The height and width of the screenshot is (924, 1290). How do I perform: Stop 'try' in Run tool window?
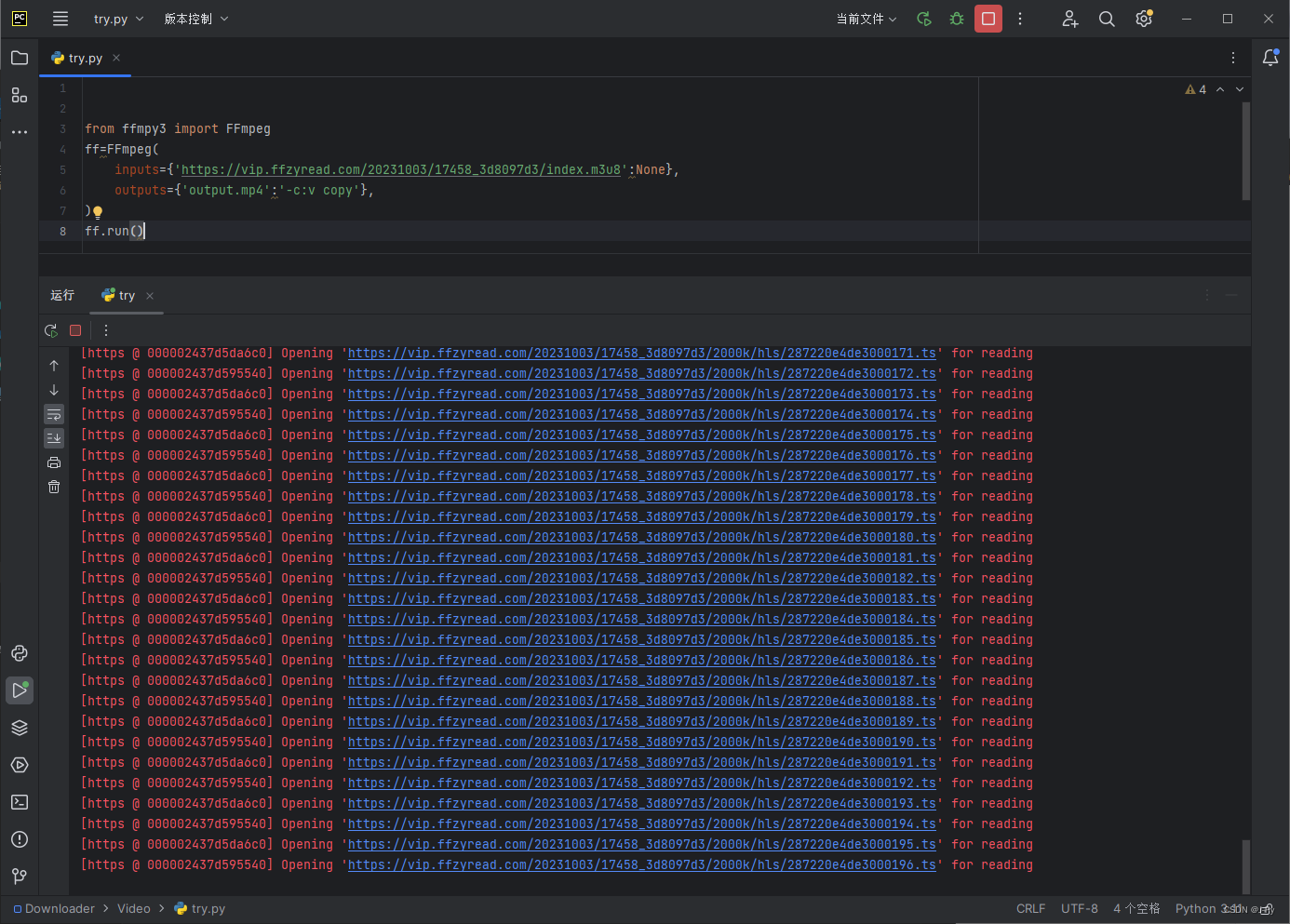75,330
